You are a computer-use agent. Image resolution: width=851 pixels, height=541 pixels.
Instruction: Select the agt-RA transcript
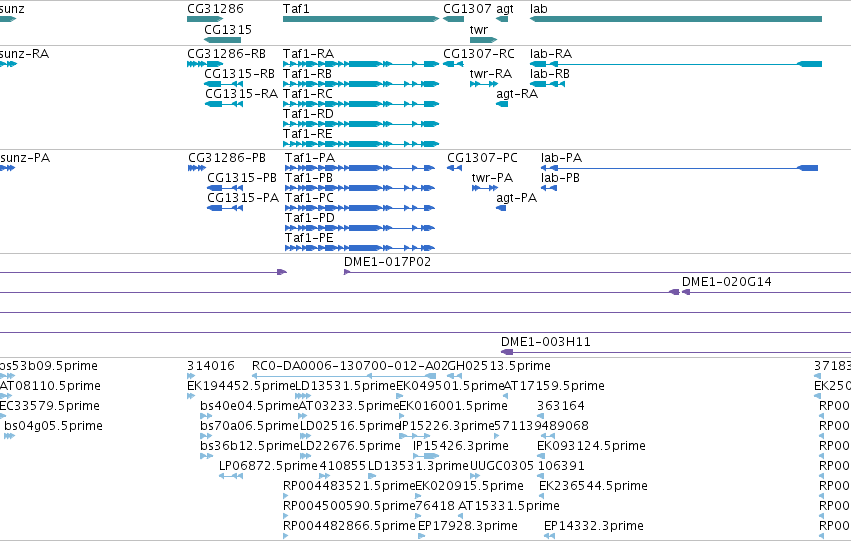click(502, 104)
